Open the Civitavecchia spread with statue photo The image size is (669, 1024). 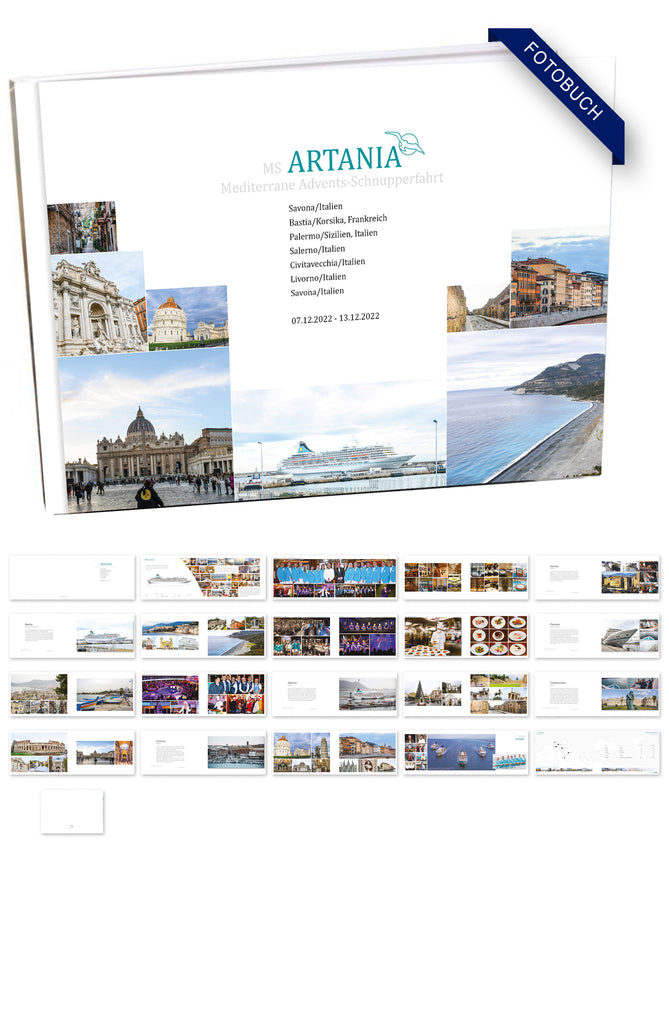coord(597,694)
